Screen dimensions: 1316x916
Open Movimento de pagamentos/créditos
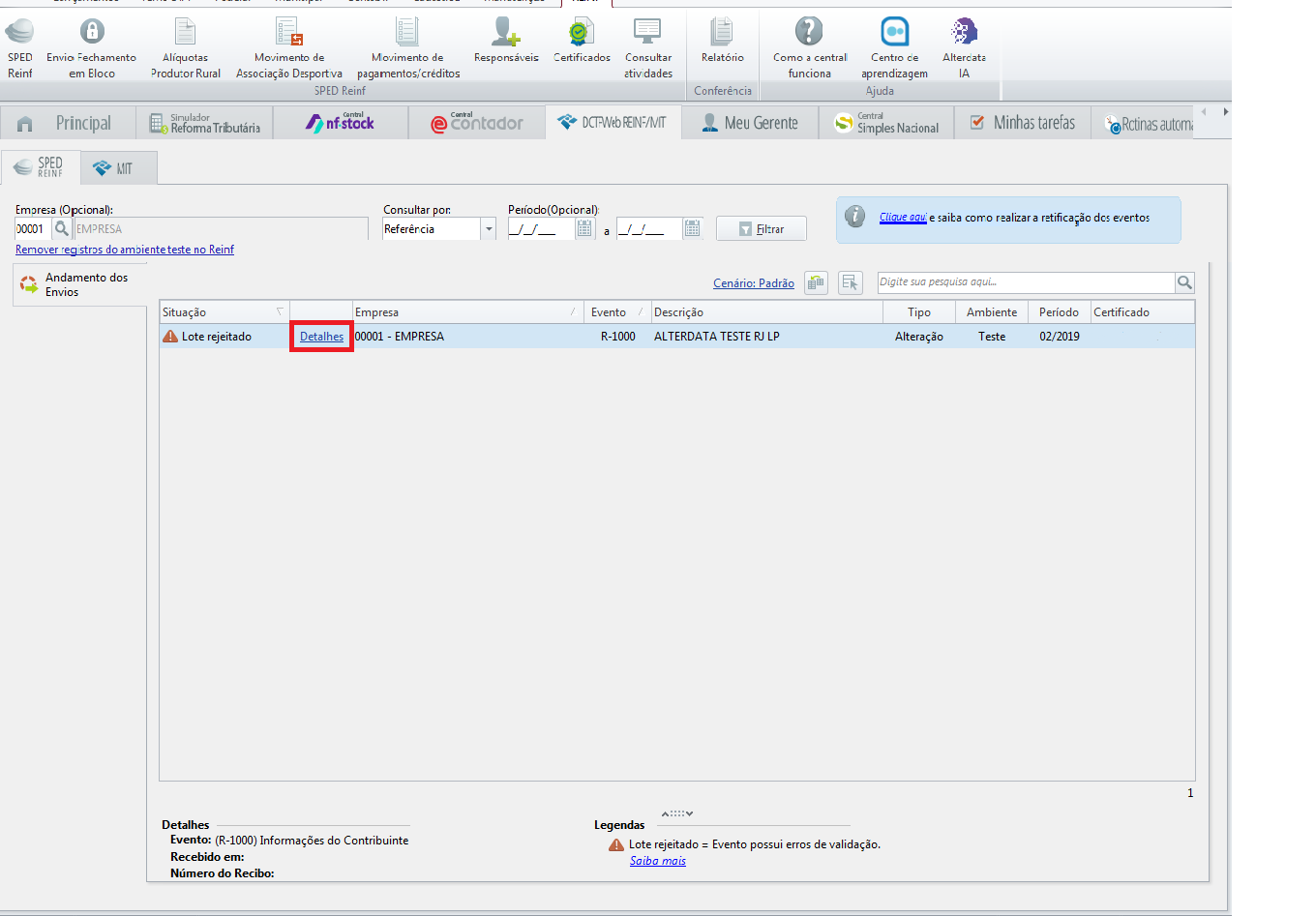pos(408,48)
